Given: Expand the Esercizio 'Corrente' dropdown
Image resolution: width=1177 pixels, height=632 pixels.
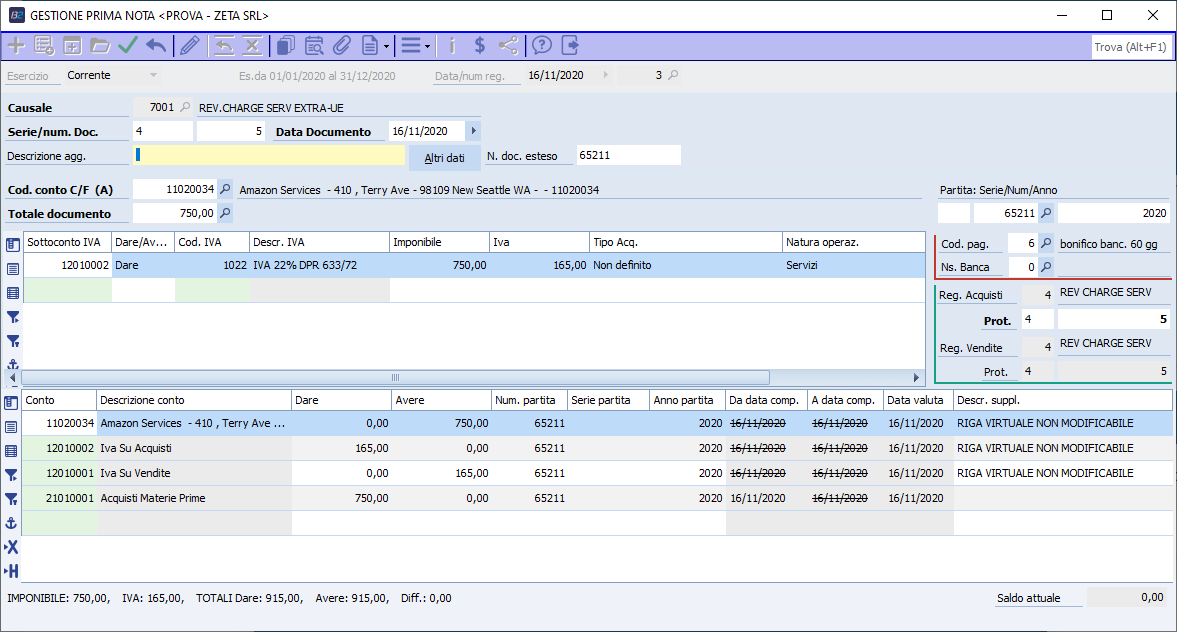Looking at the screenshot, I should [153, 75].
